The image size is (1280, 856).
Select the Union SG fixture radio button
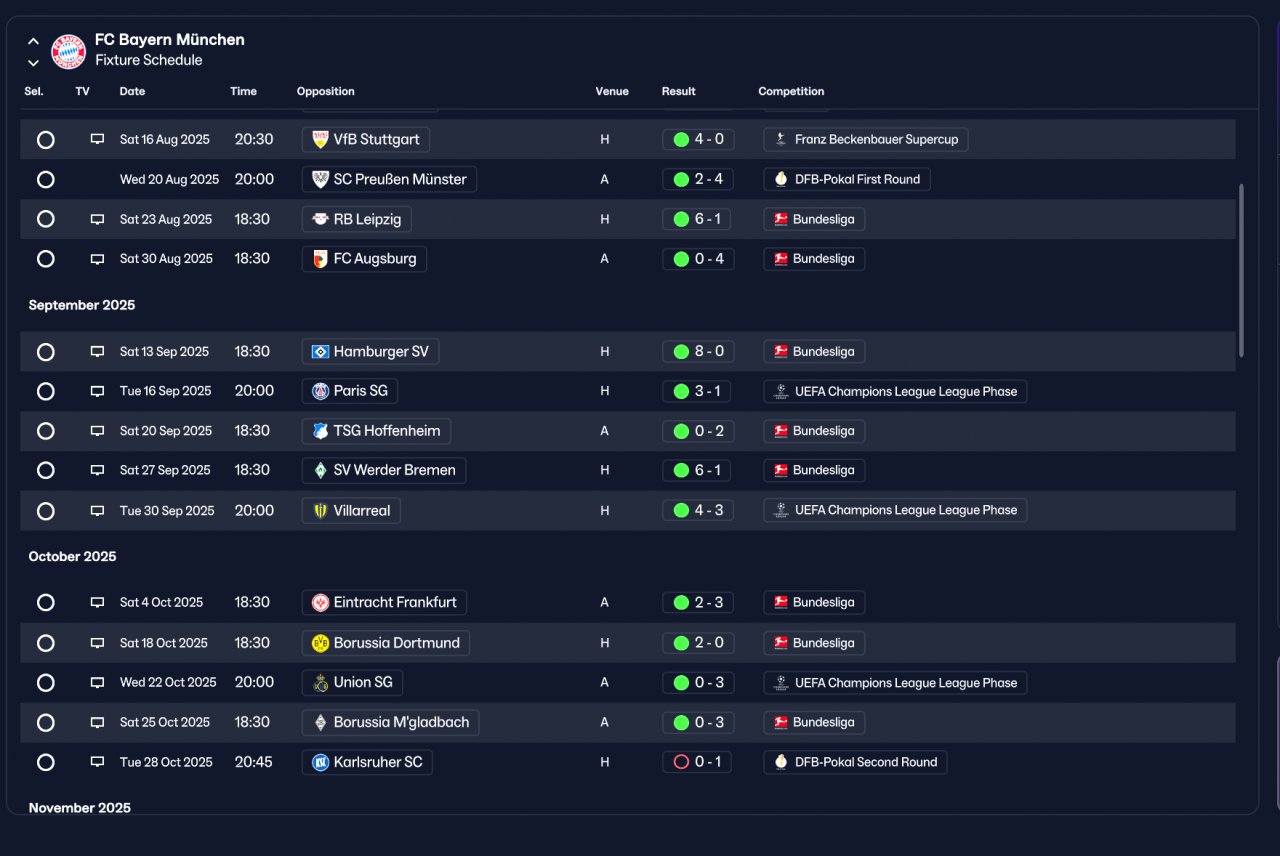pos(45,683)
